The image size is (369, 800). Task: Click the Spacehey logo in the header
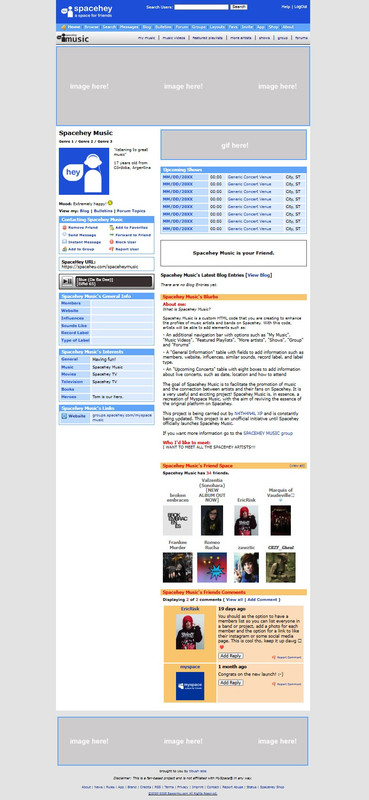86,11
